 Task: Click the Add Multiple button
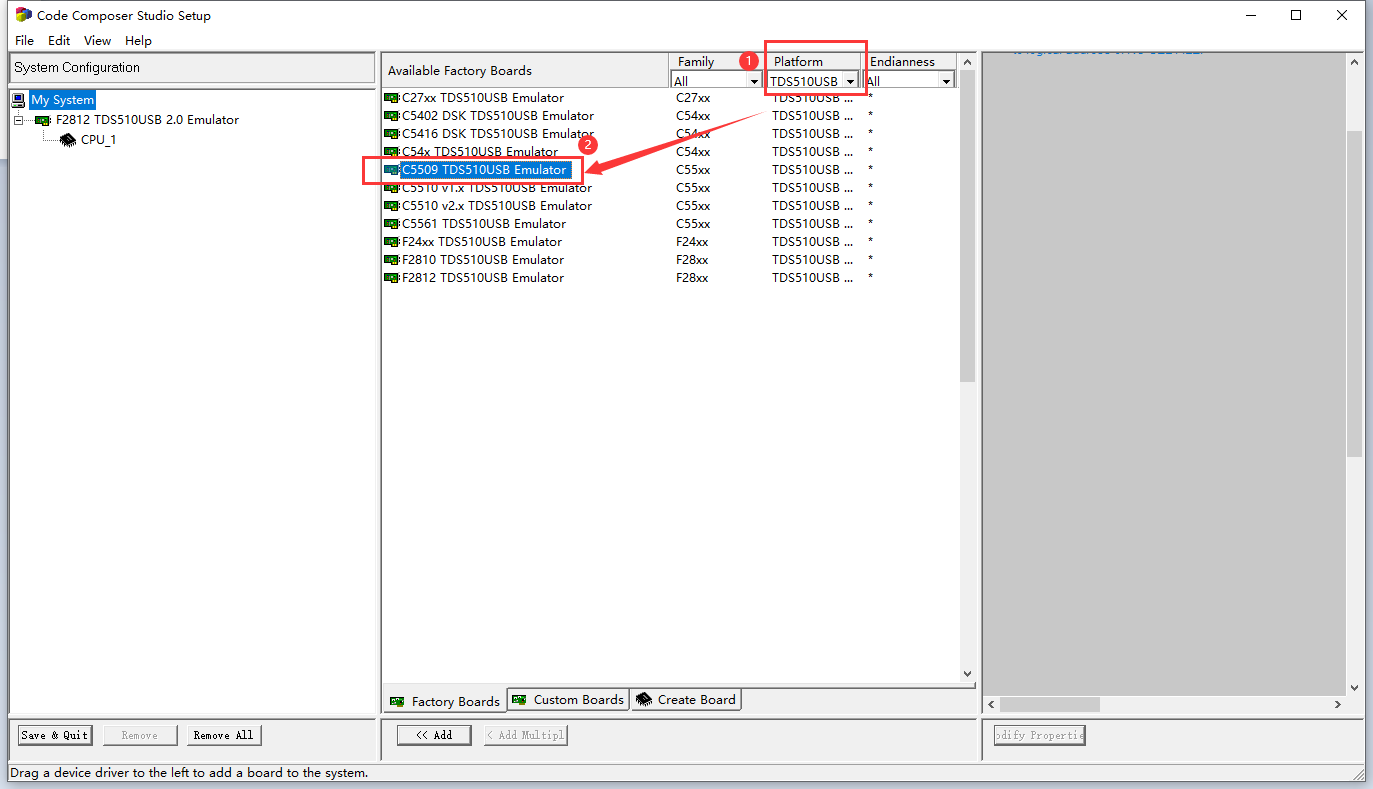(526, 735)
